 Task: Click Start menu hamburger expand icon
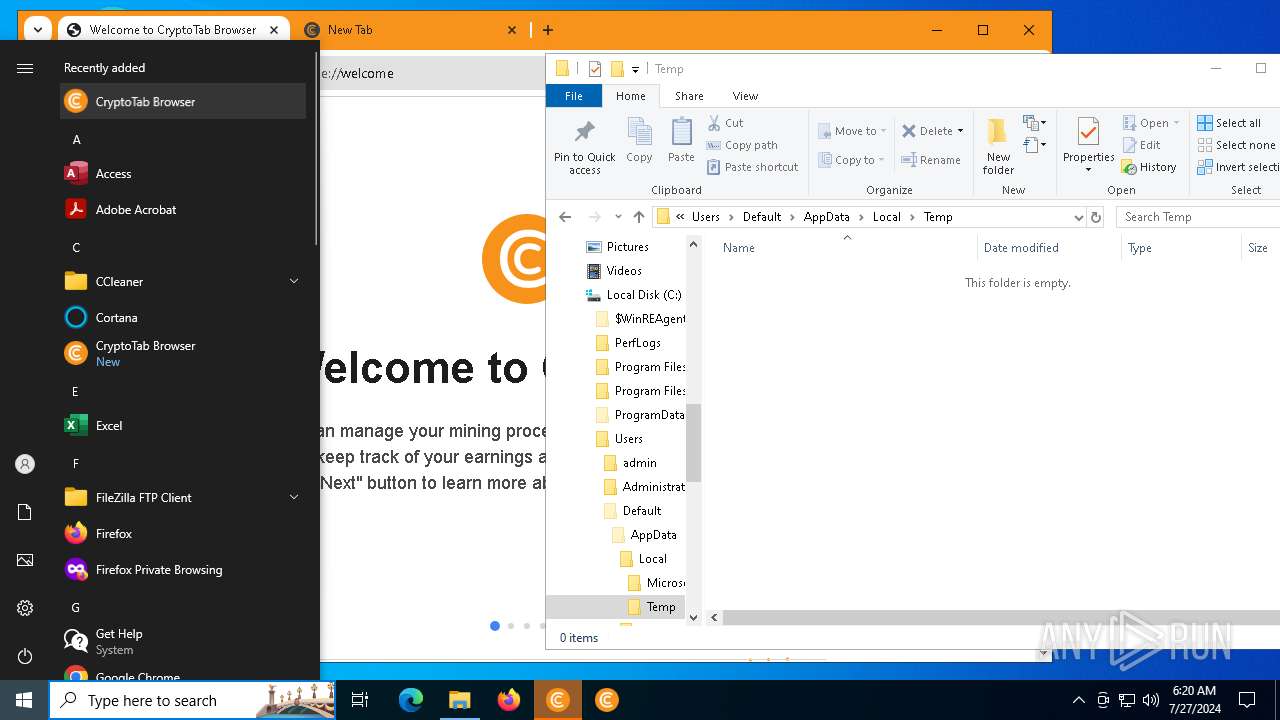(25, 68)
